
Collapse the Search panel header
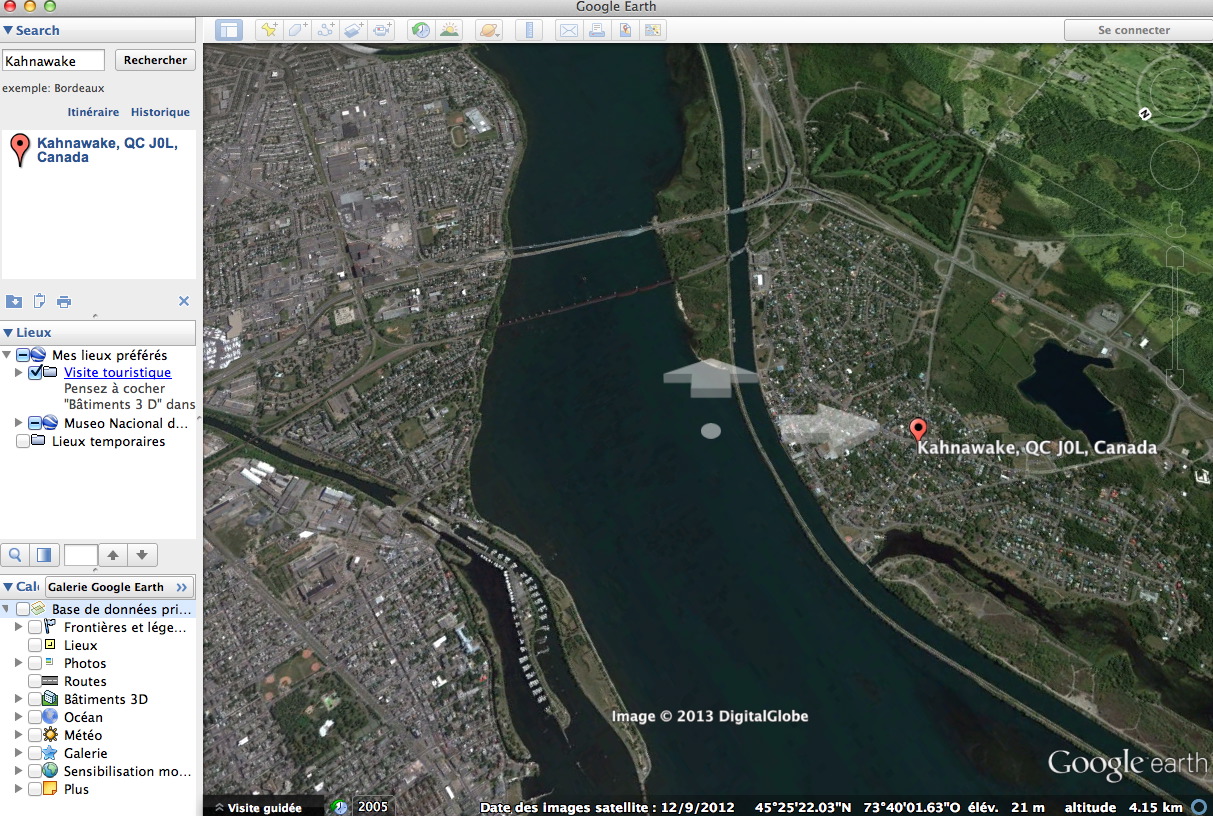98,30
